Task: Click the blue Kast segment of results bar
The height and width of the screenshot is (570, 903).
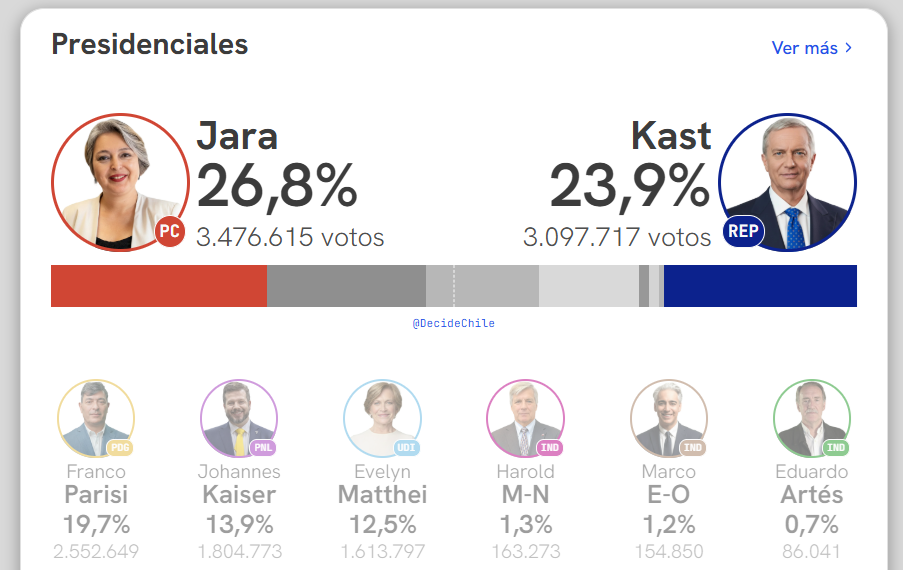Action: 760,286
